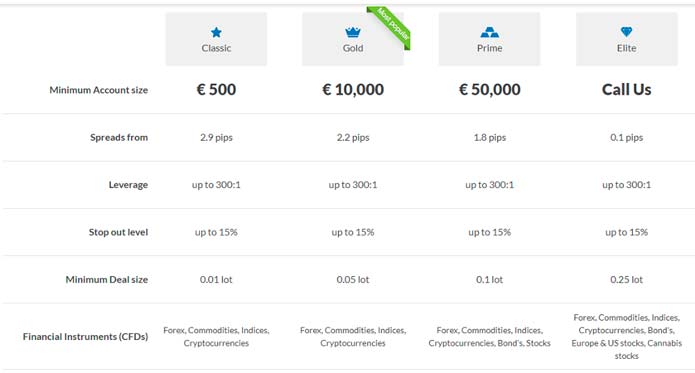695x373 pixels.
Task: Click the Prime gold bars icon
Action: click(x=489, y=32)
